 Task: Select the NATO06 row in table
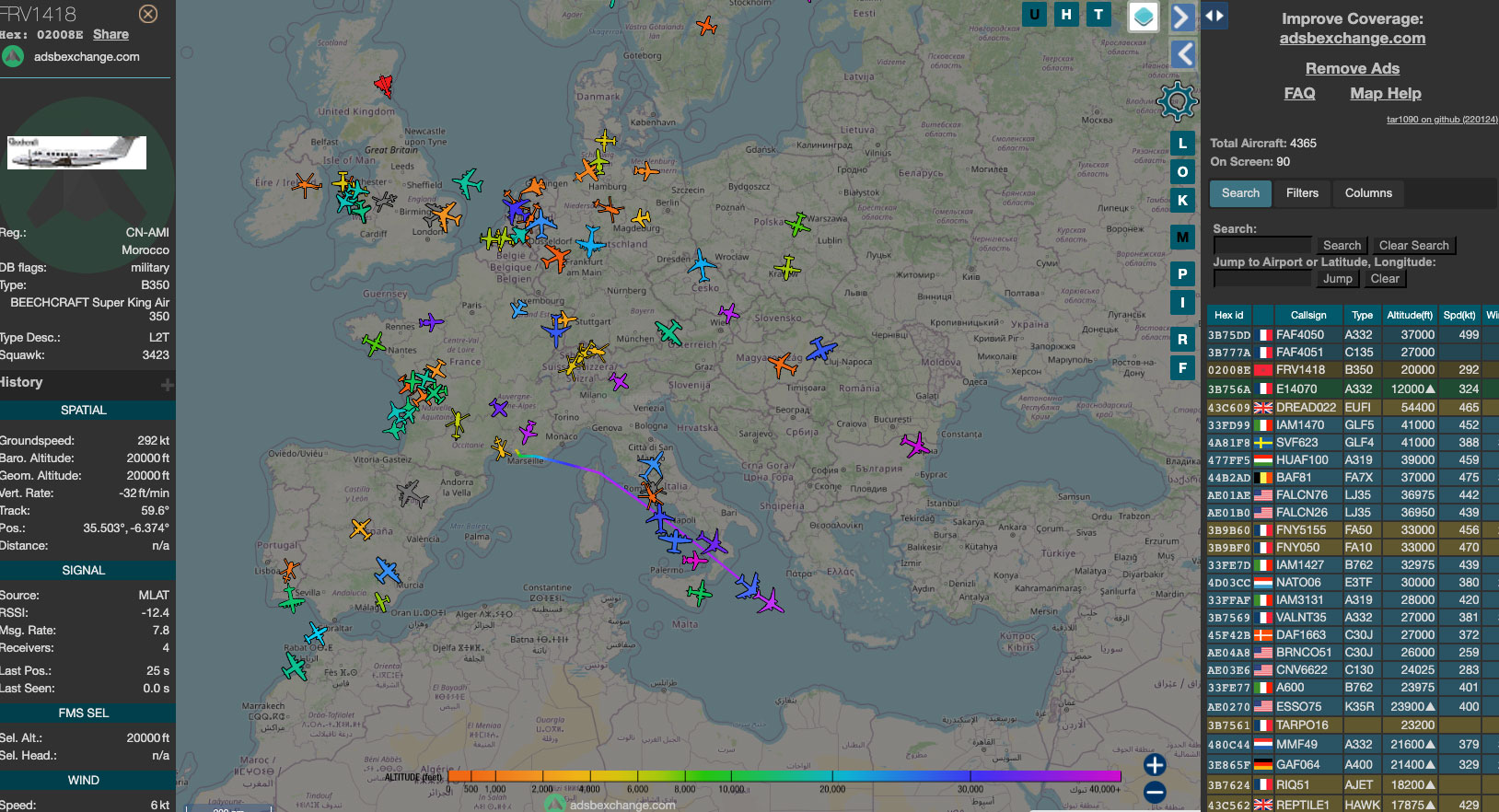pos(1353,582)
